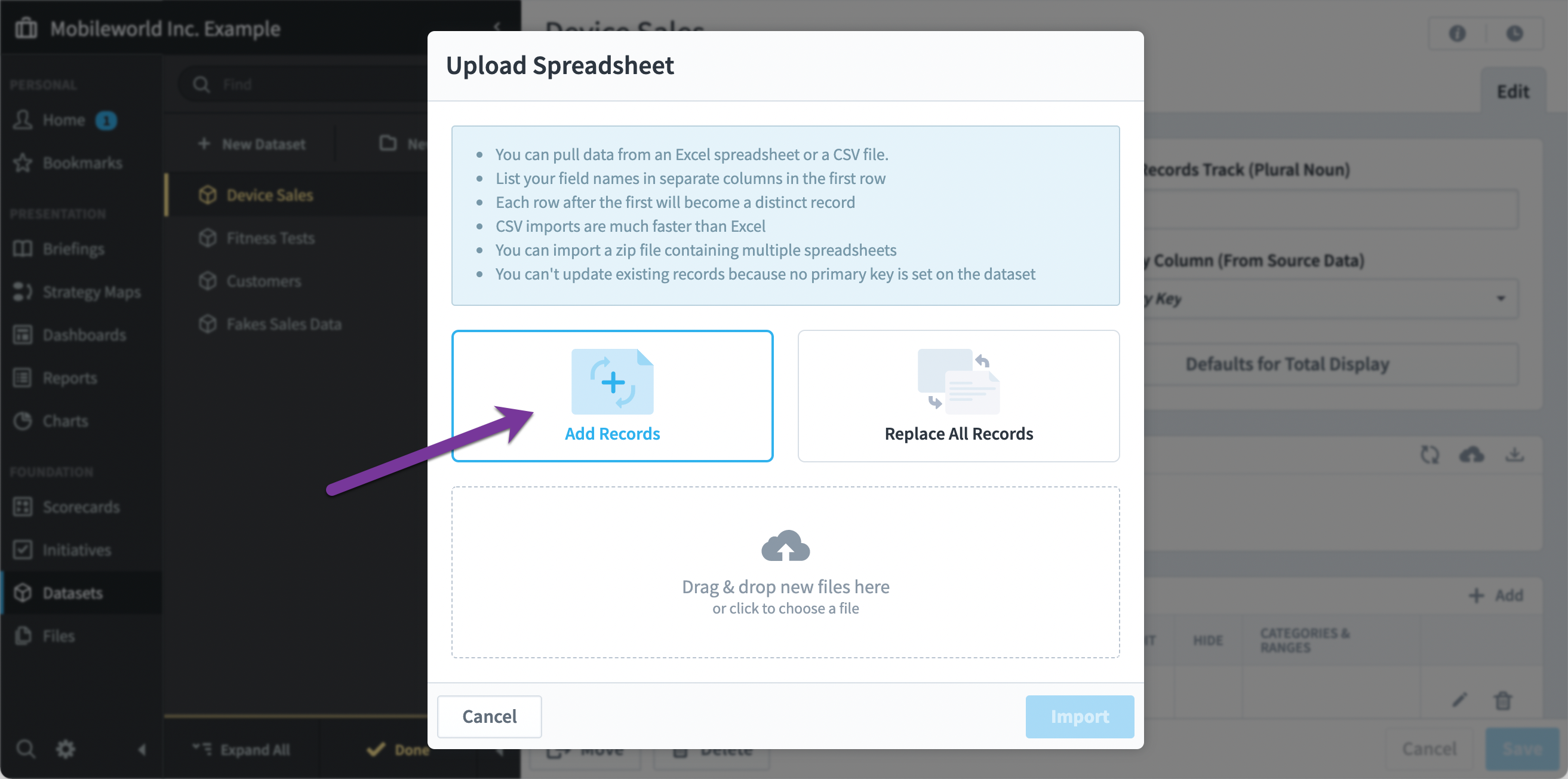Screen dimensions: 1568x779
Task: Click the sidebar search magnifier icon
Action: pyautogui.click(x=25, y=749)
